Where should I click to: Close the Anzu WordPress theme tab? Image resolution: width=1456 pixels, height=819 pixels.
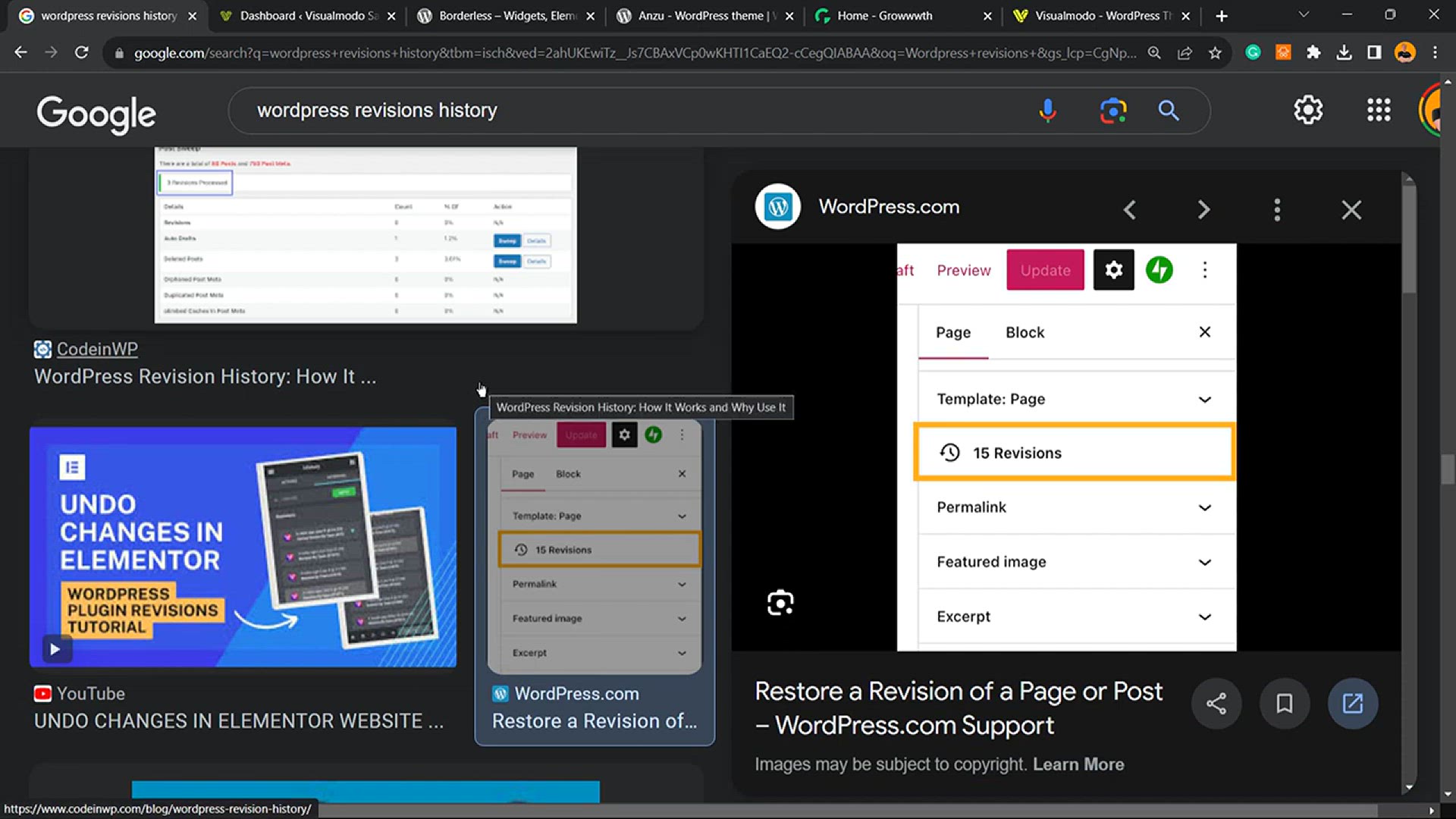tap(789, 16)
